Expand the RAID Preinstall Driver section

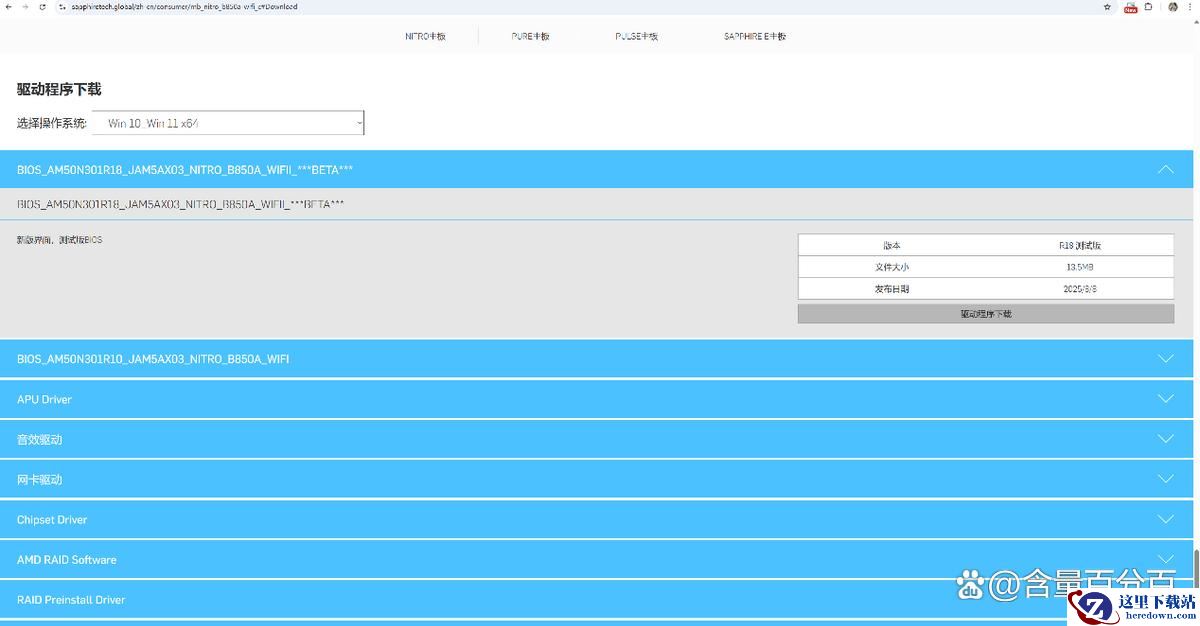pyautogui.click(x=597, y=599)
